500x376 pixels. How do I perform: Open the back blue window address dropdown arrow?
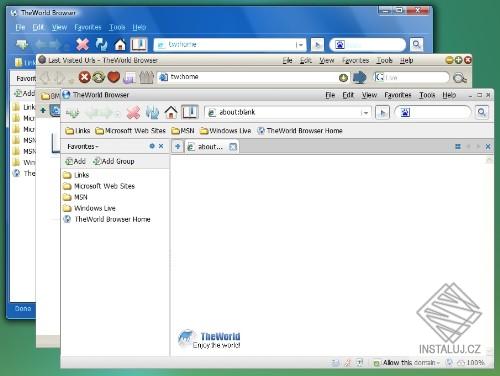300,45
